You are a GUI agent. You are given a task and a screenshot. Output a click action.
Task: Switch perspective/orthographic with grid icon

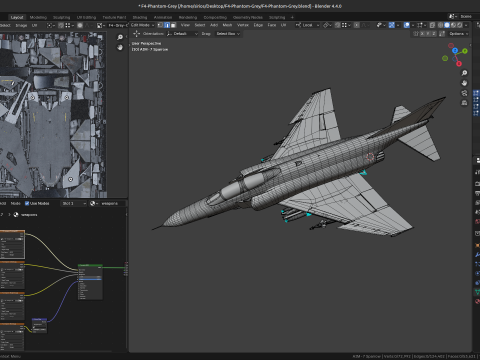464,103
